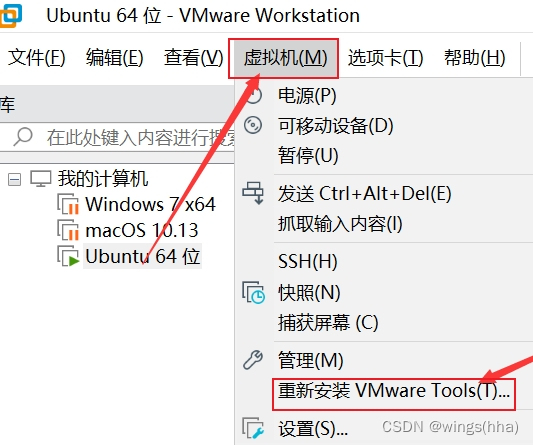Open the 编辑(E) menu

(115, 57)
